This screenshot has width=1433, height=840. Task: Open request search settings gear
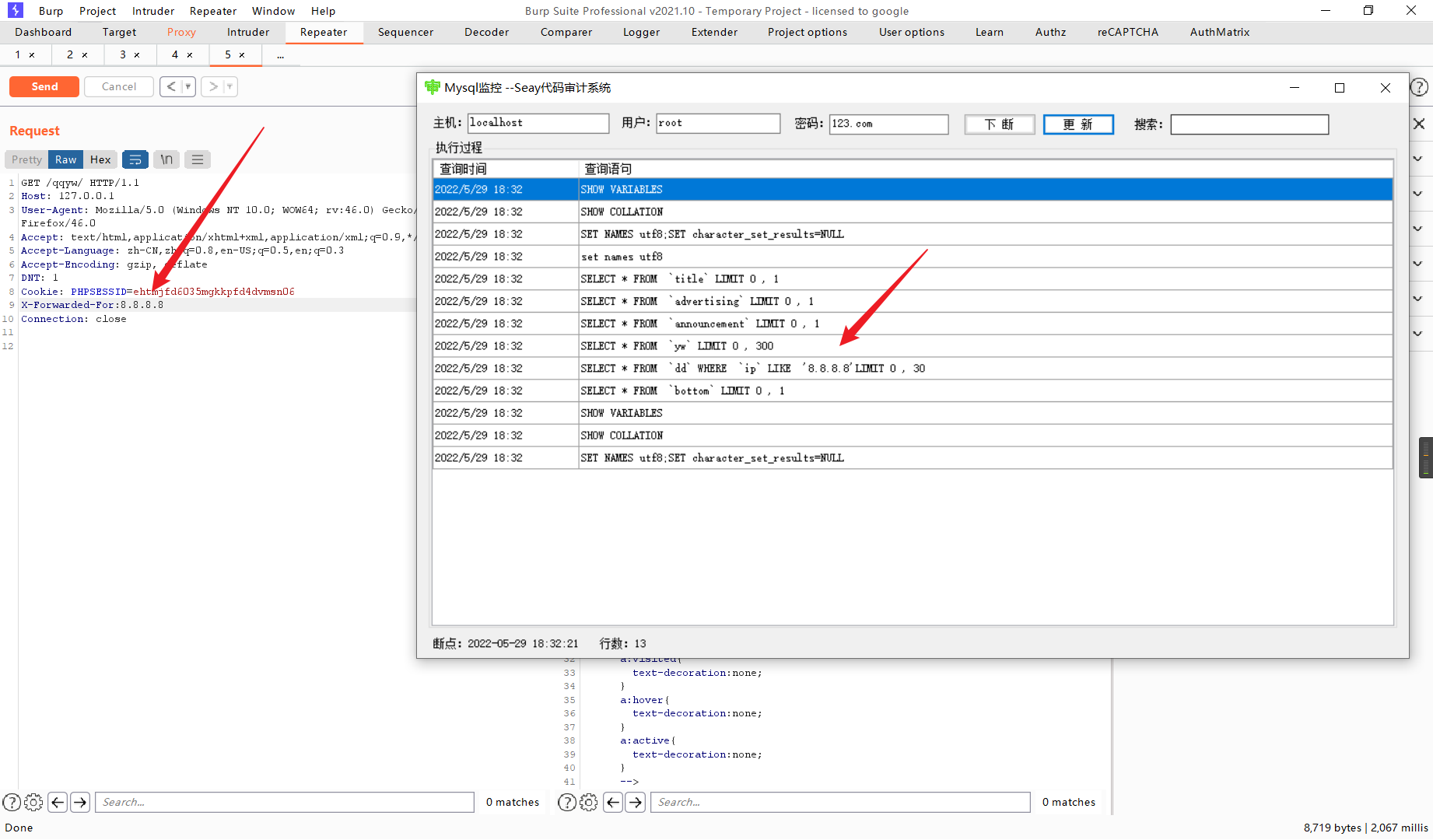[x=33, y=802]
